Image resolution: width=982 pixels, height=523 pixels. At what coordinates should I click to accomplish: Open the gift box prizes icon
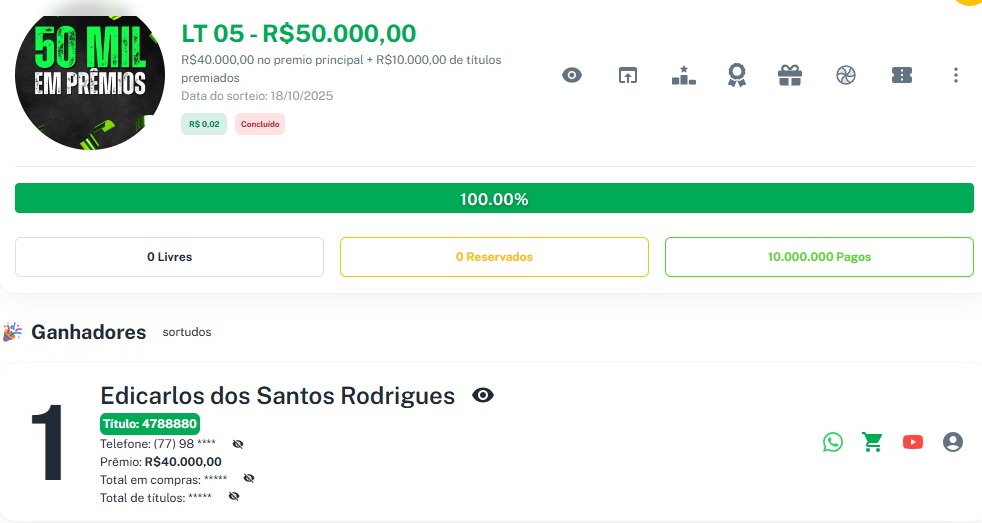(x=791, y=75)
